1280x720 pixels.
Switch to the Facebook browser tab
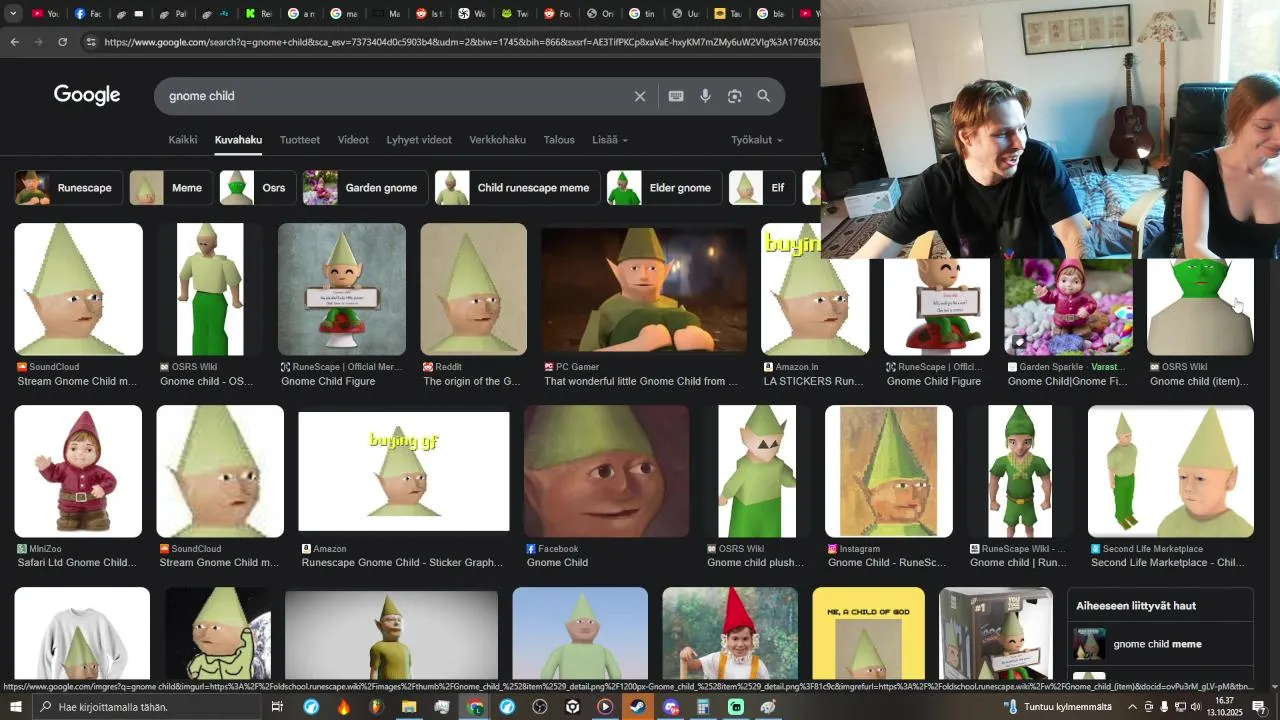coord(86,14)
